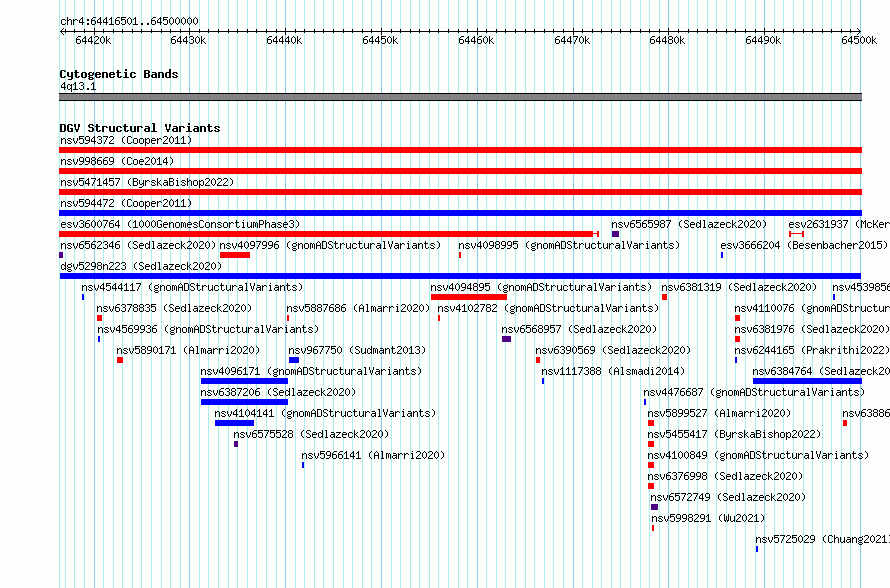The image size is (890, 588).
Task: Select nsv6575528 (Sedlazeck2020) label
Action: click(311, 434)
